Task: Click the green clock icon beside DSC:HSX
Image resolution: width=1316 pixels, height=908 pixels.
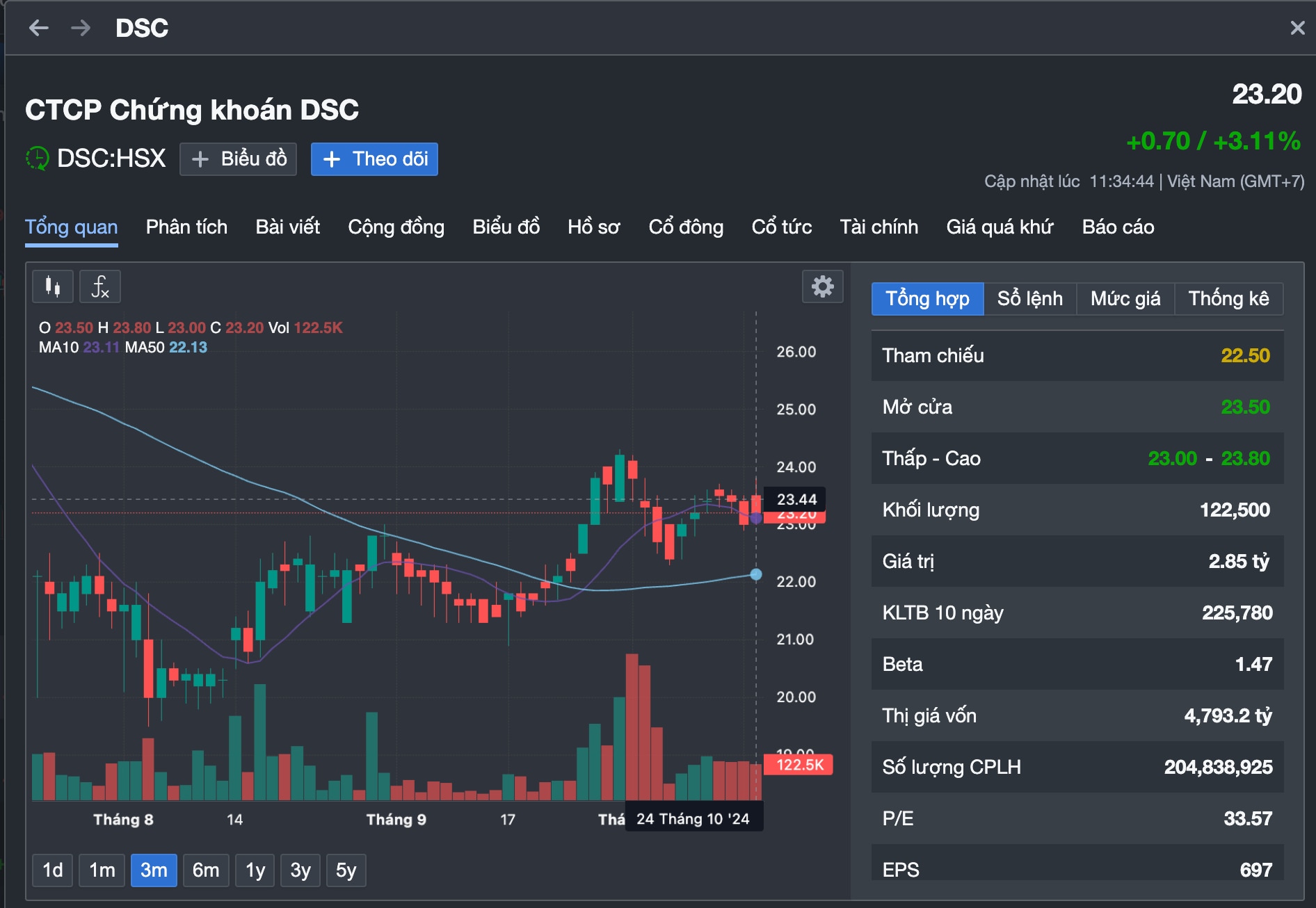Action: [x=38, y=159]
